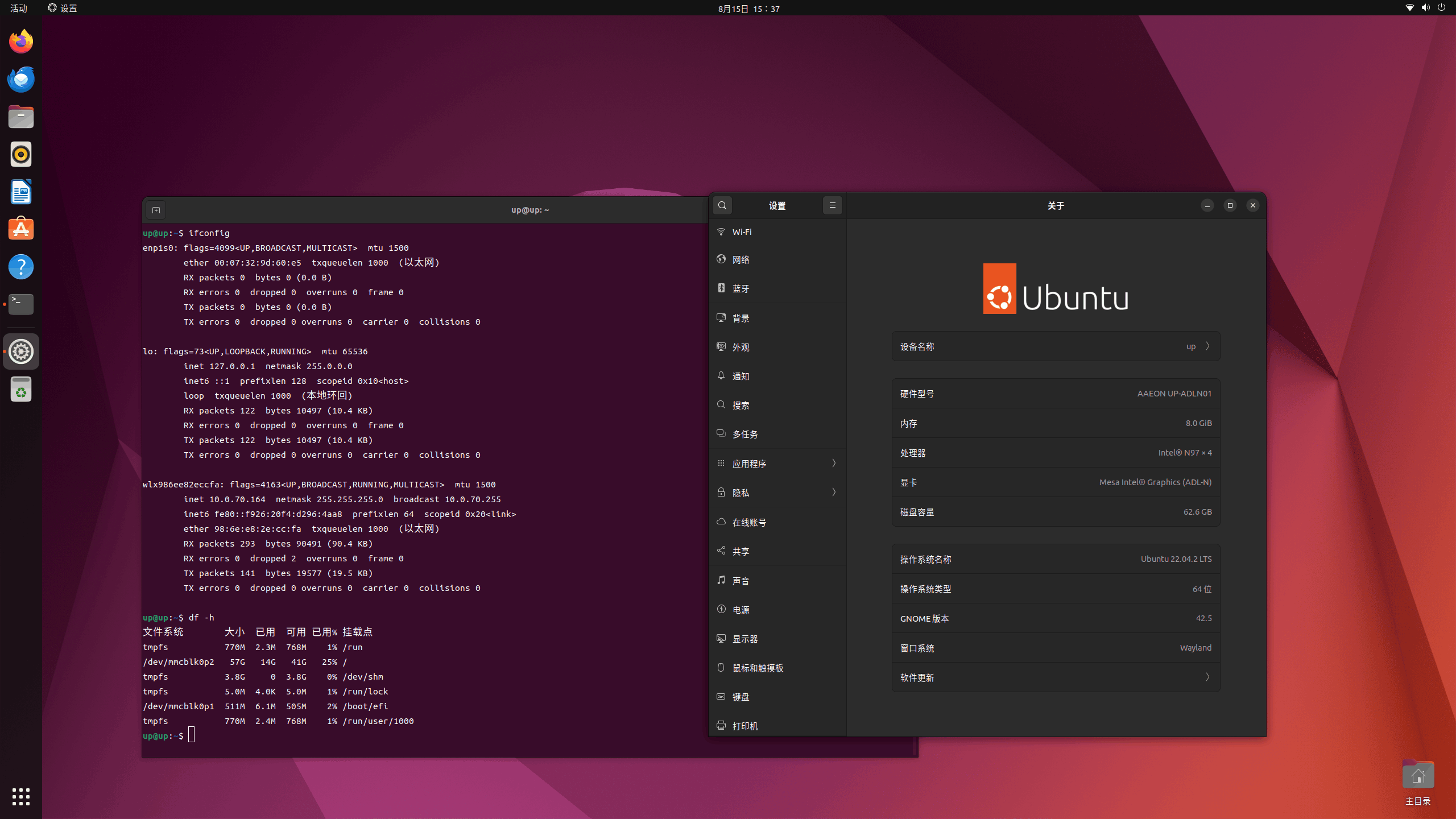Image resolution: width=1456 pixels, height=819 pixels.
Task: Click the Settings gear dock icon
Action: click(21, 351)
